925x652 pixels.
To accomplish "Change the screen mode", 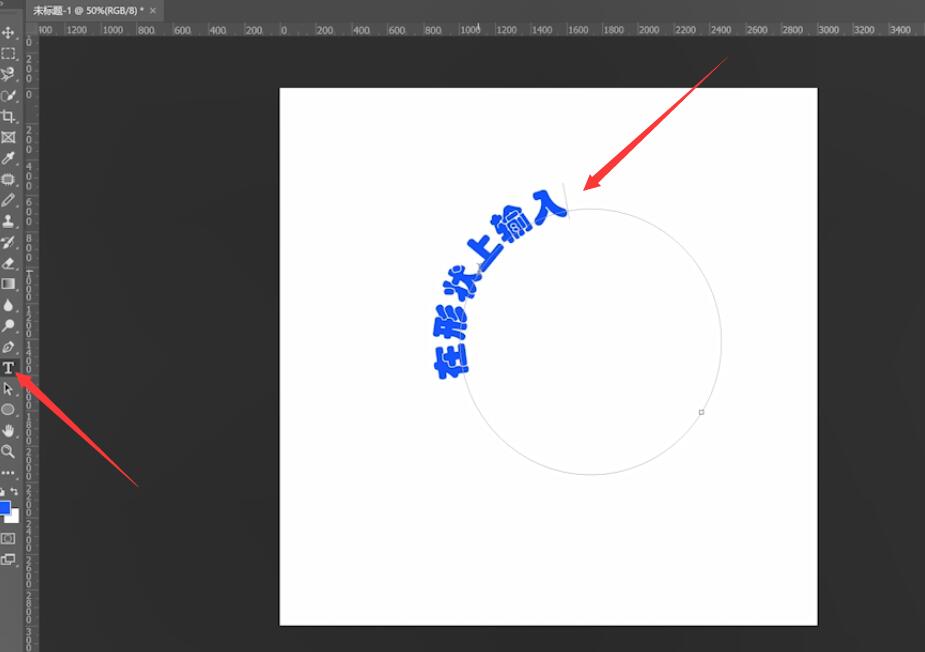I will (8, 559).
